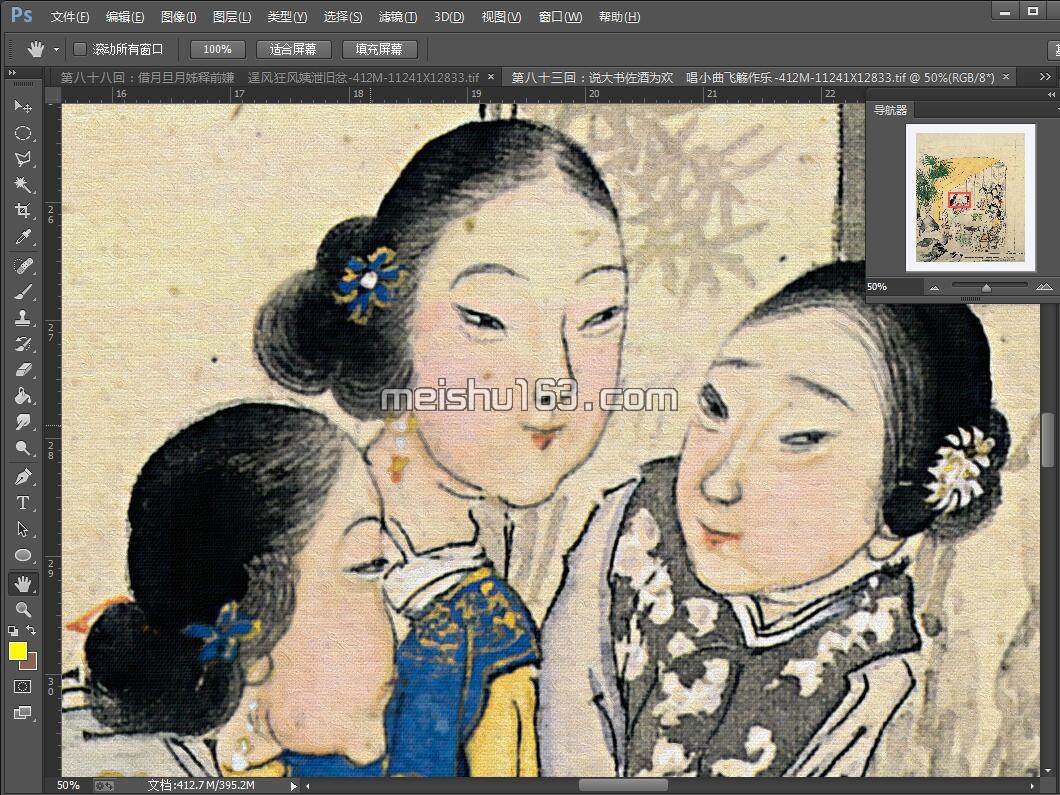The height and width of the screenshot is (795, 1060).
Task: Select the Eraser tool
Action: (23, 370)
